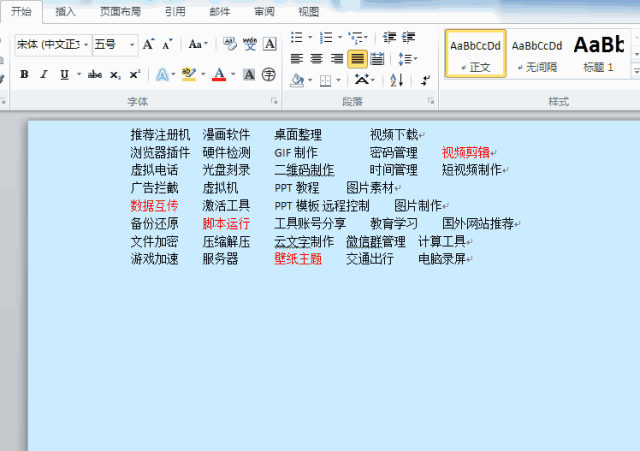Click red text 脚本运行
The width and height of the screenshot is (640, 451).
click(226, 223)
